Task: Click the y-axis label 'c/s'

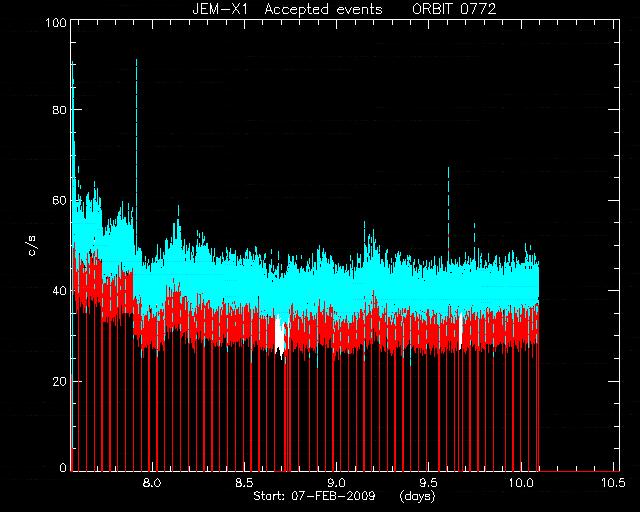Action: 33,245
